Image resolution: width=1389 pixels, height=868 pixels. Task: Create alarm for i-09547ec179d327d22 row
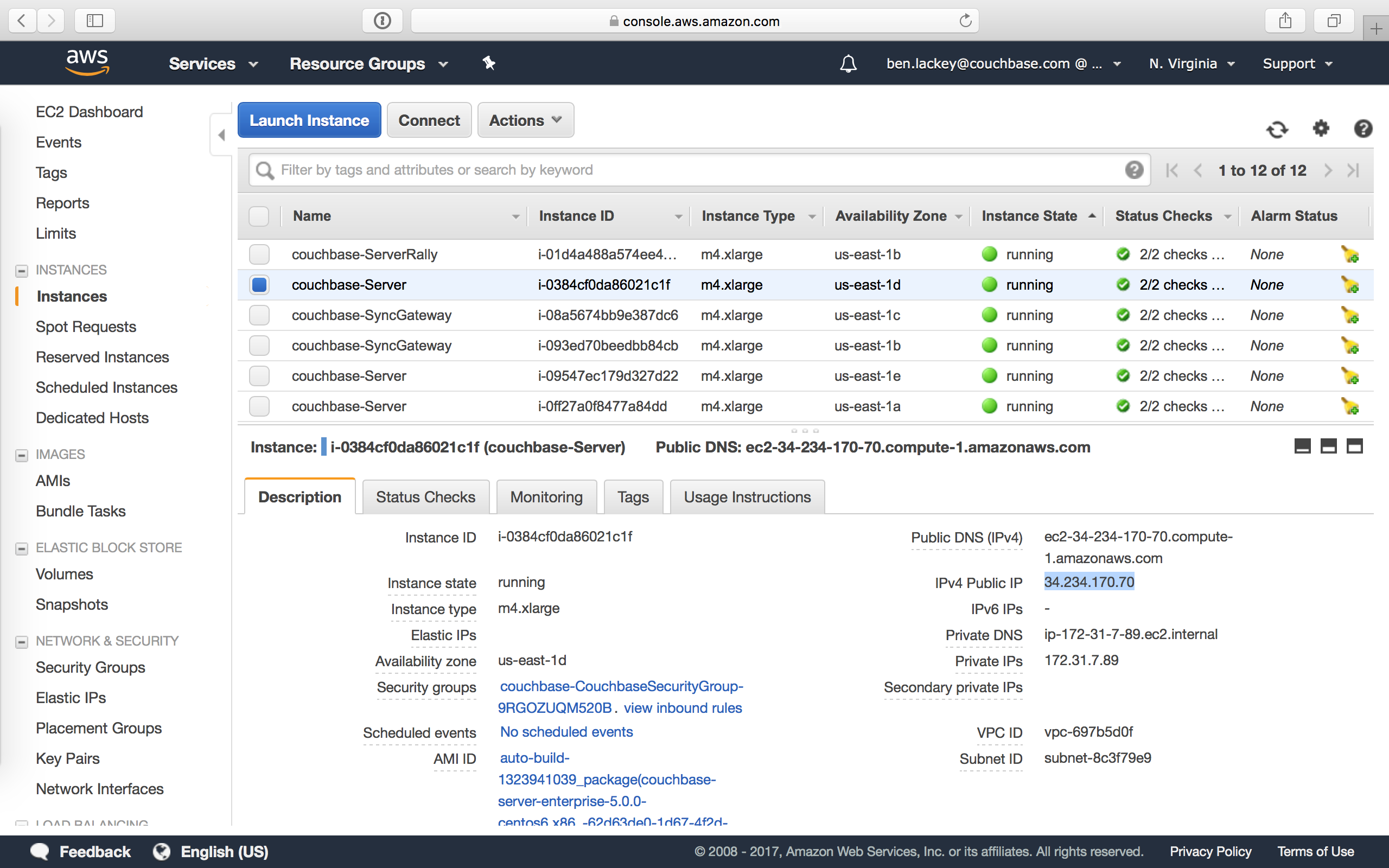click(x=1349, y=376)
